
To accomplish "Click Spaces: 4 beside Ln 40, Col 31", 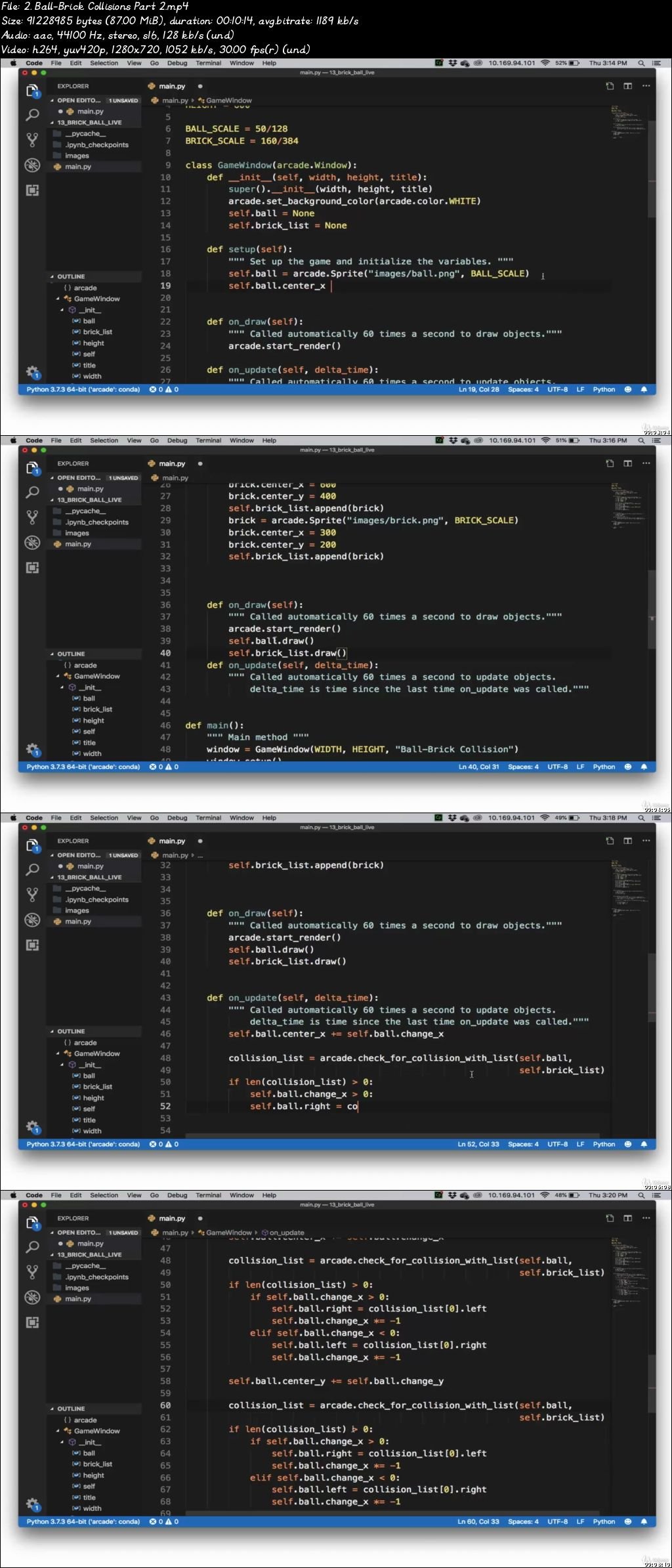I will 523,767.
